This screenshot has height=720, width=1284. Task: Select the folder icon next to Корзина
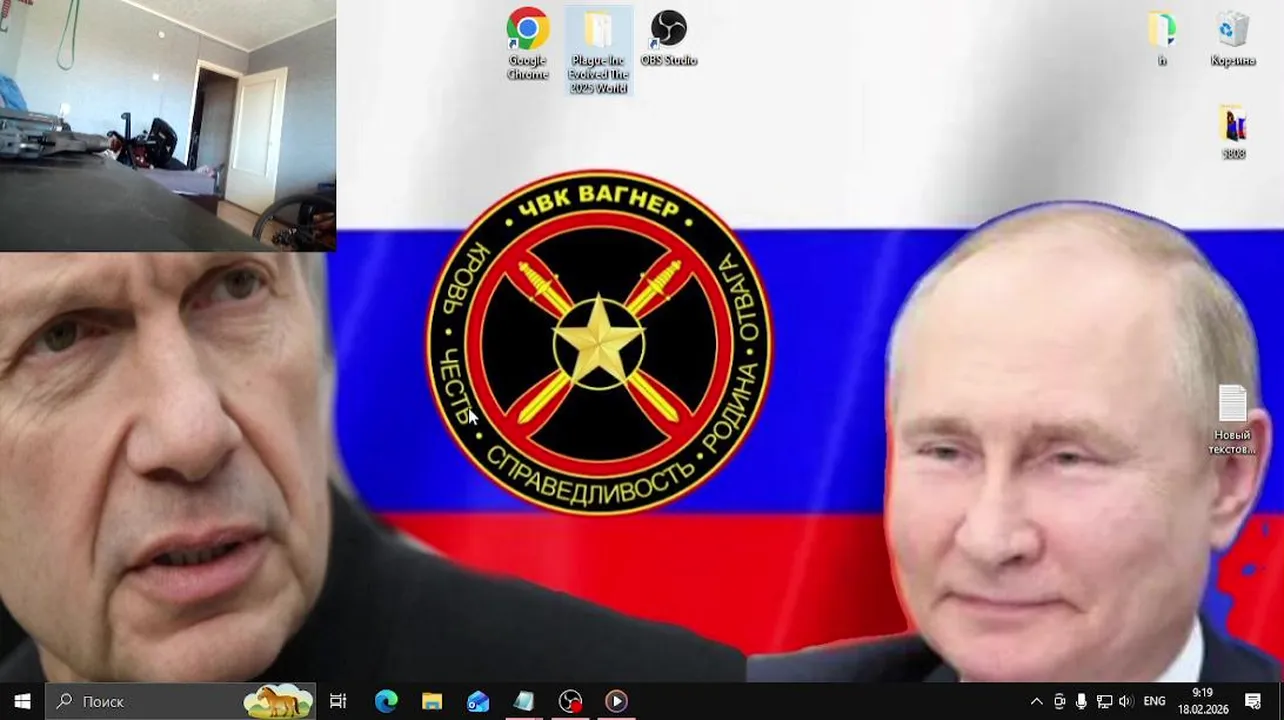(1162, 39)
